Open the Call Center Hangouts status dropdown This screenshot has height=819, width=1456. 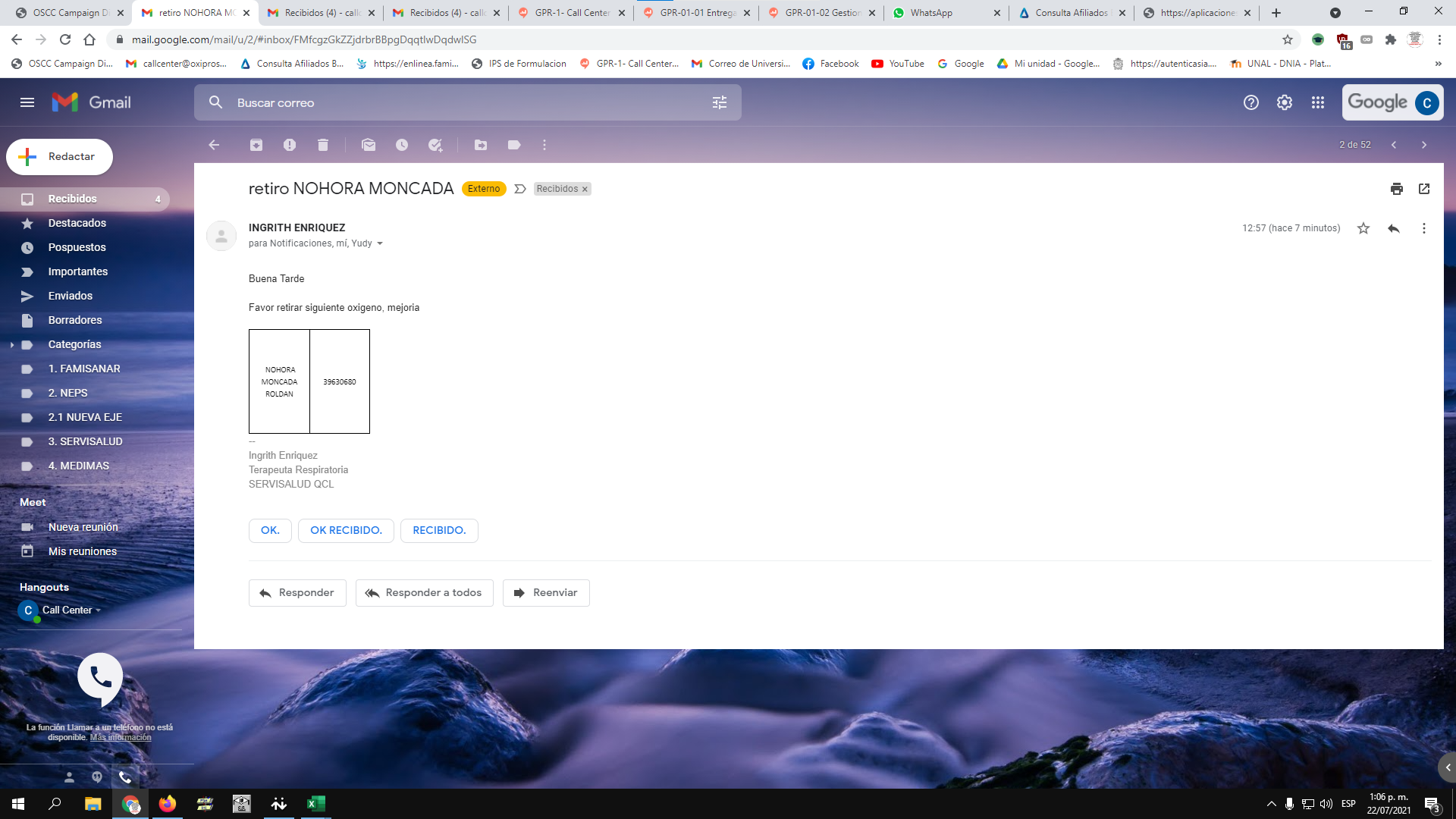tap(99, 610)
